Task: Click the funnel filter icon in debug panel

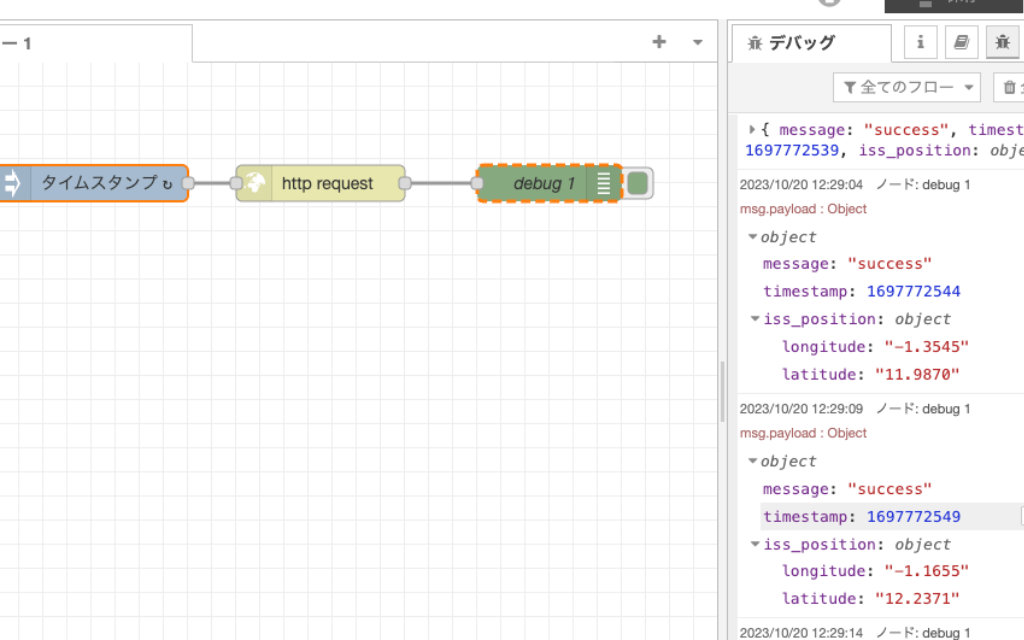Action: click(849, 87)
